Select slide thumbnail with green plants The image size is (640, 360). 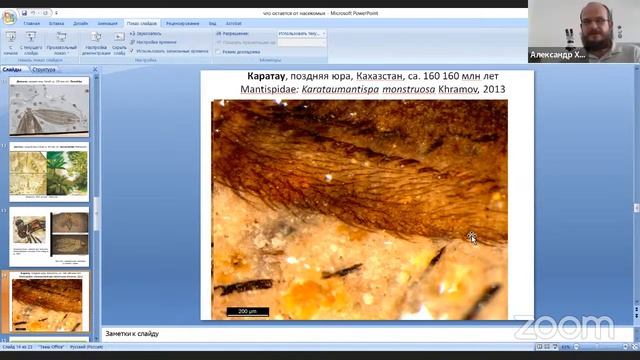pos(49,172)
